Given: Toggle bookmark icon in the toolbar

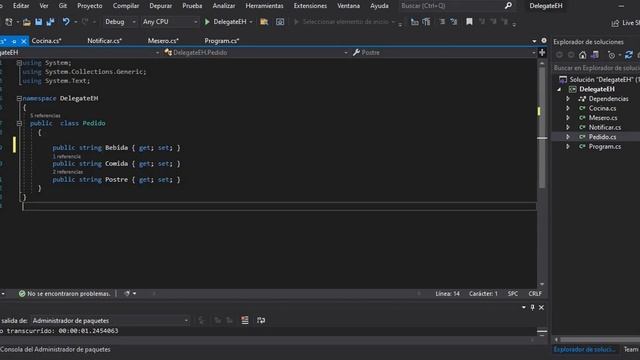Looking at the screenshot, I should click(x=469, y=21).
